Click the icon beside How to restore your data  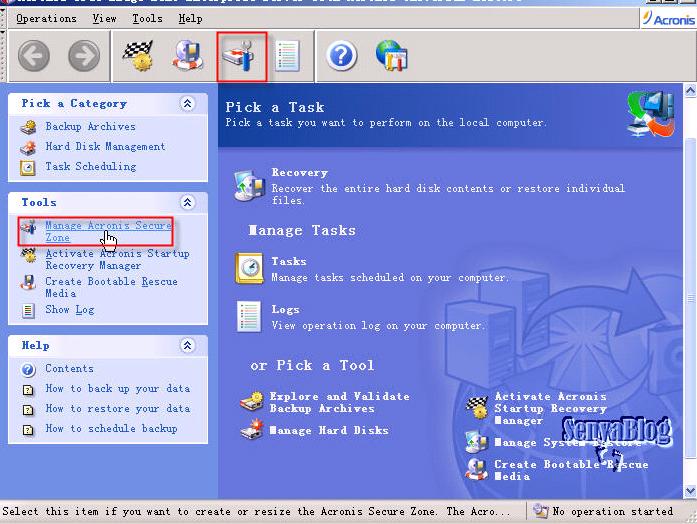coord(28,410)
